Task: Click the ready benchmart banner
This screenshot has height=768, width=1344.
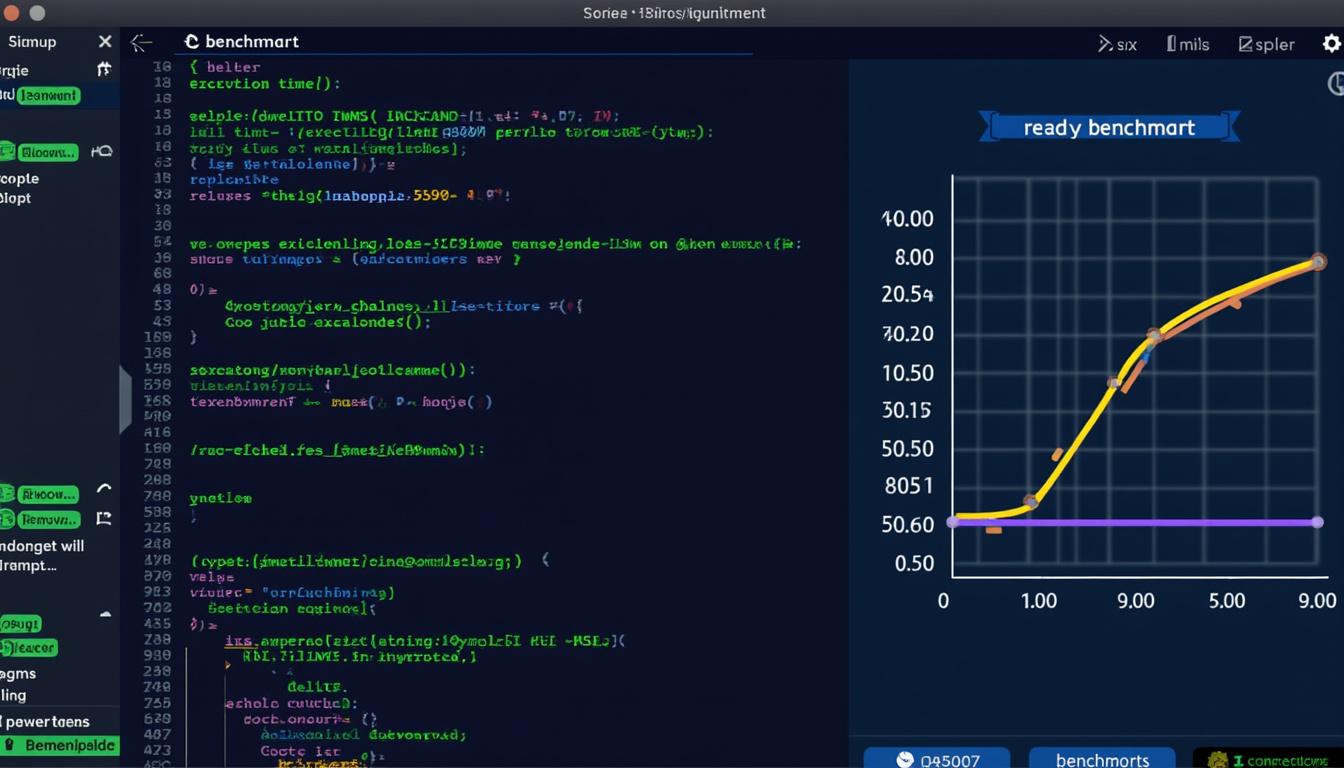Action: 1109,127
